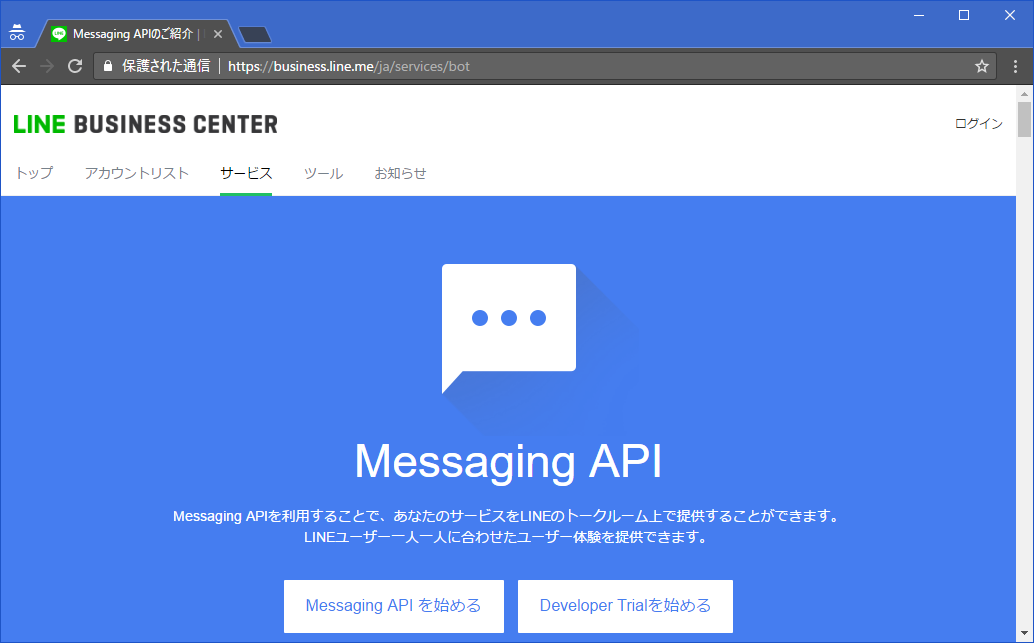
Task: Select the サービス navigation tab
Action: (x=246, y=173)
